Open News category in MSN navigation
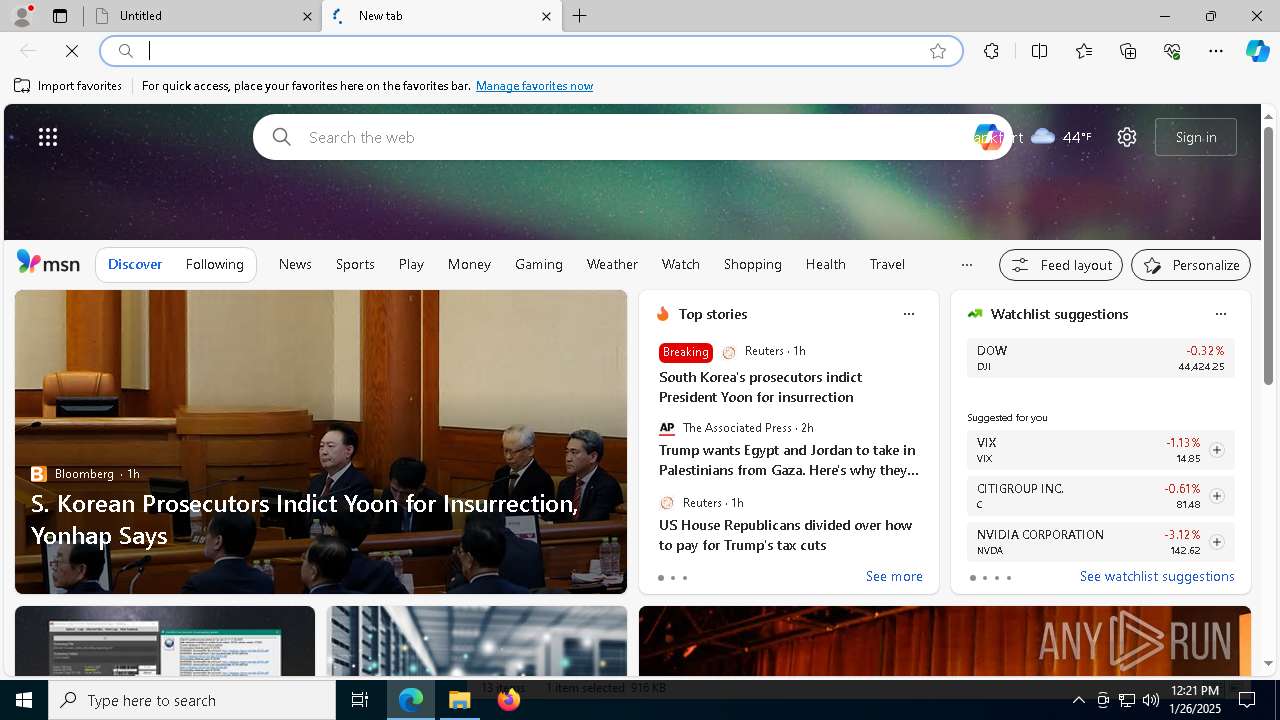 pyautogui.click(x=295, y=264)
